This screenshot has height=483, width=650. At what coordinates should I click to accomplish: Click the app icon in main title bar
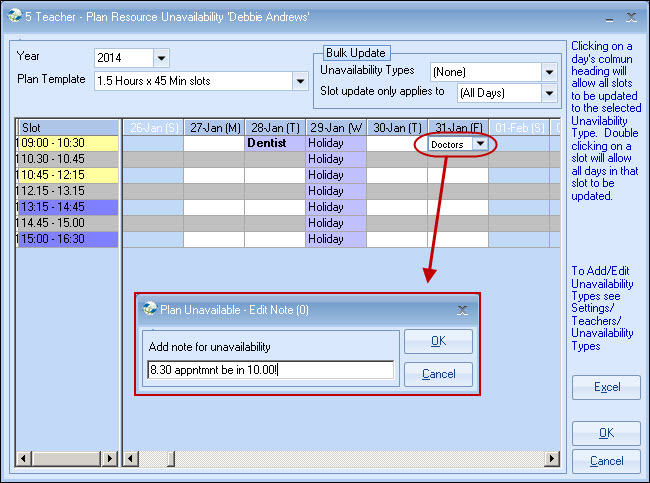[x=15, y=17]
